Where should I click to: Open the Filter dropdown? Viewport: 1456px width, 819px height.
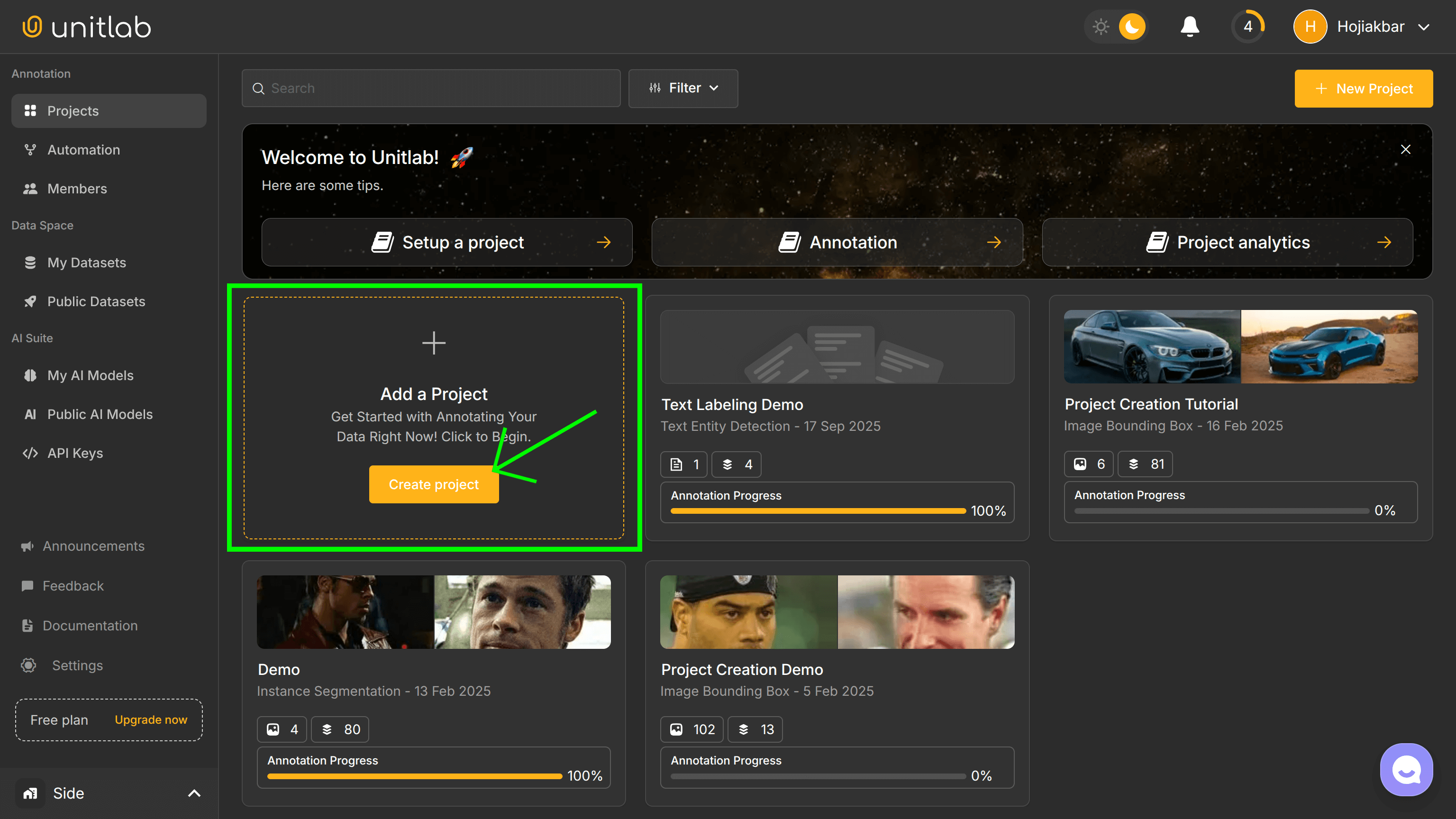tap(683, 88)
